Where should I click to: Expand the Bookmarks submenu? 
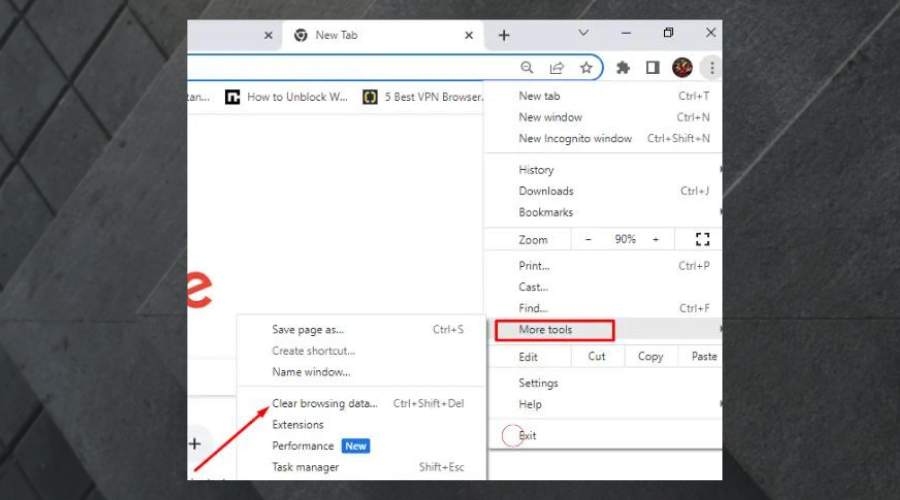[603, 212]
